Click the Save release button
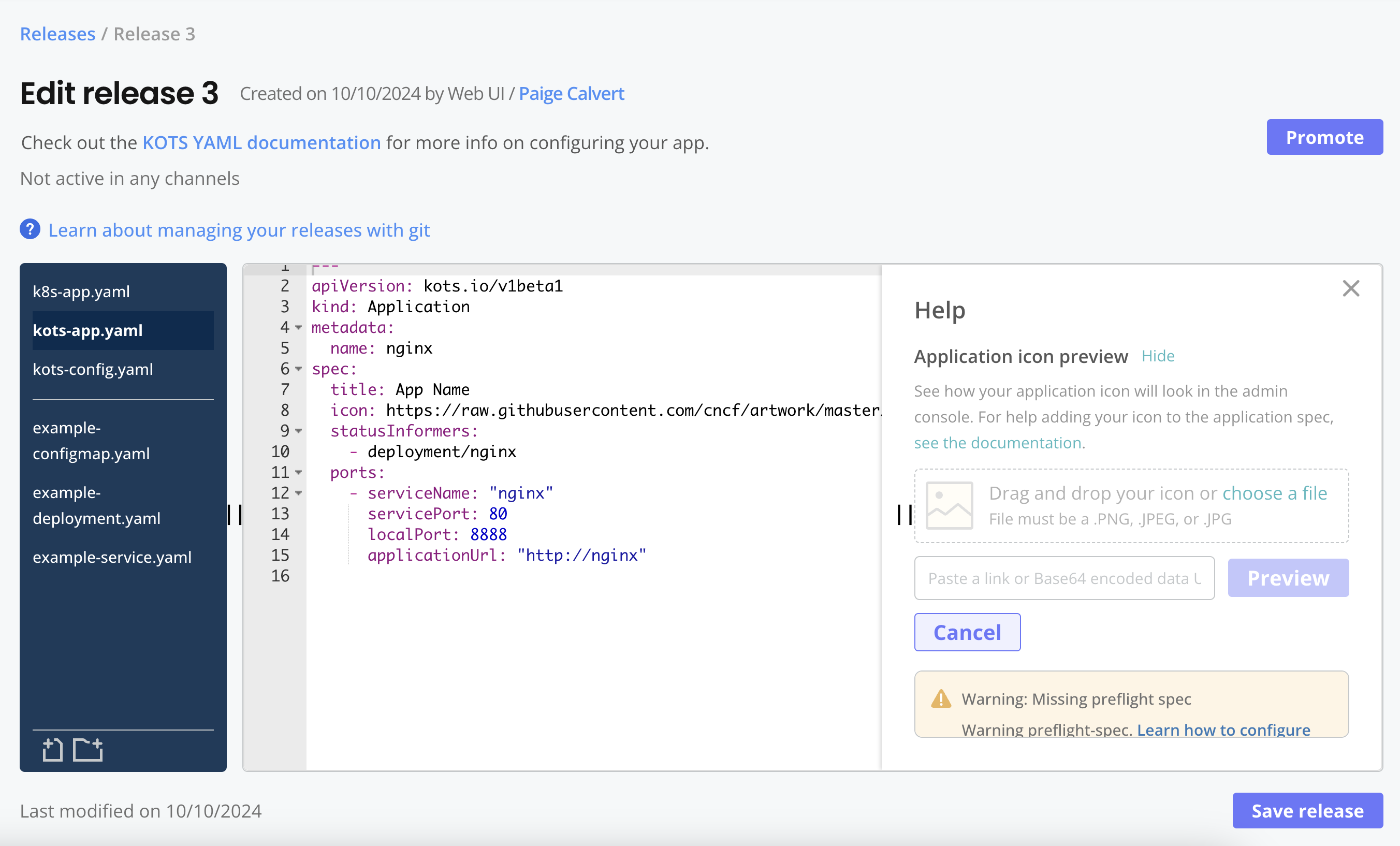The height and width of the screenshot is (846, 1400). pyautogui.click(x=1307, y=810)
